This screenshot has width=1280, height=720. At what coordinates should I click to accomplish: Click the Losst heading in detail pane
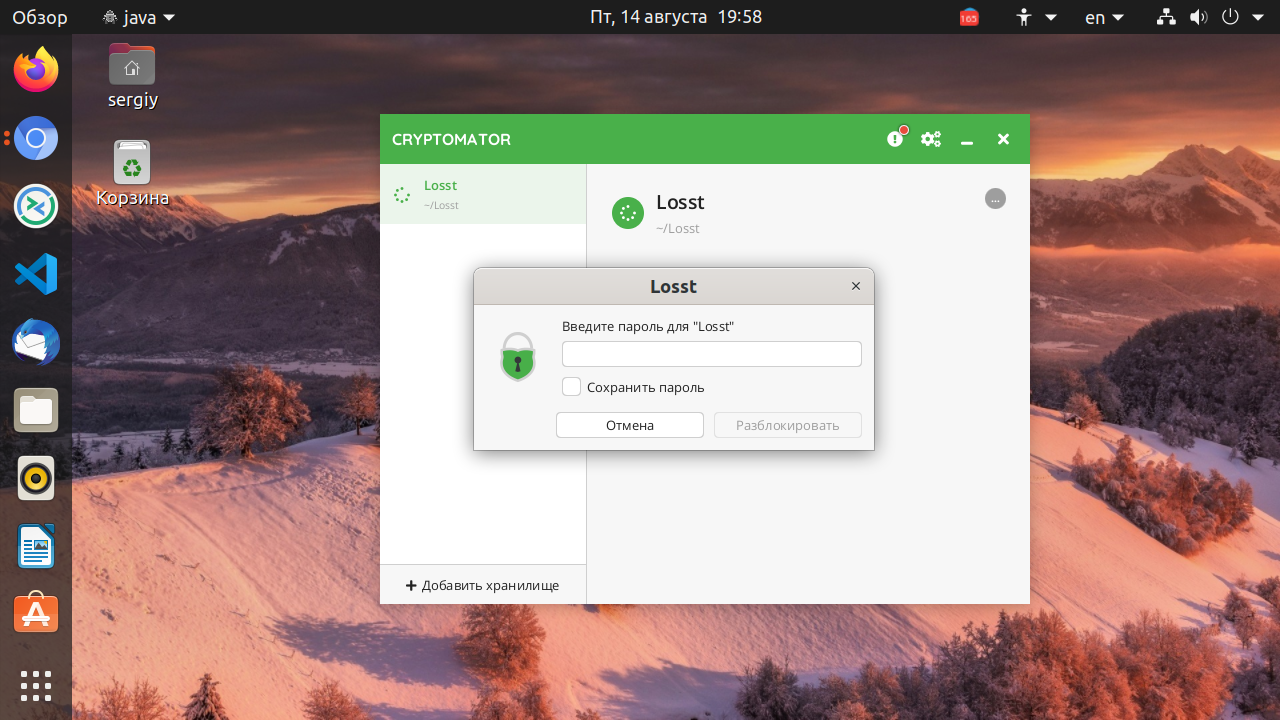[x=680, y=202]
